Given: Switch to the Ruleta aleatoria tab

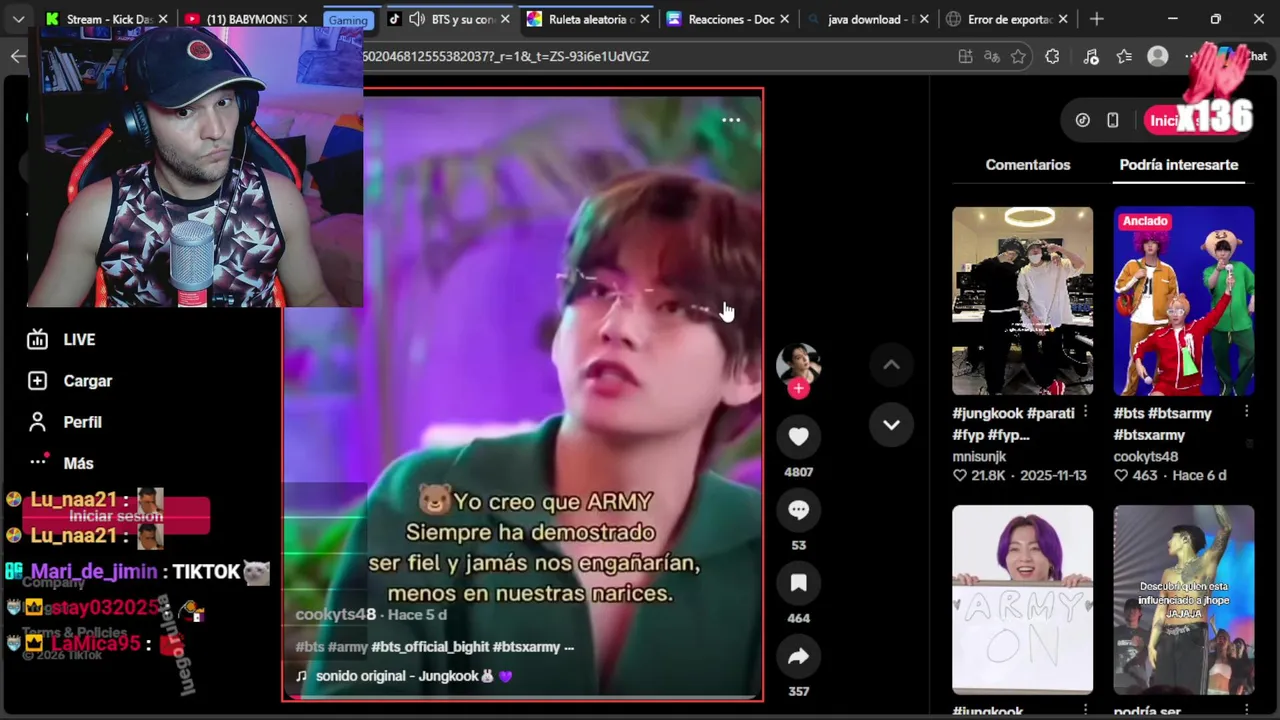Looking at the screenshot, I should click(x=587, y=19).
